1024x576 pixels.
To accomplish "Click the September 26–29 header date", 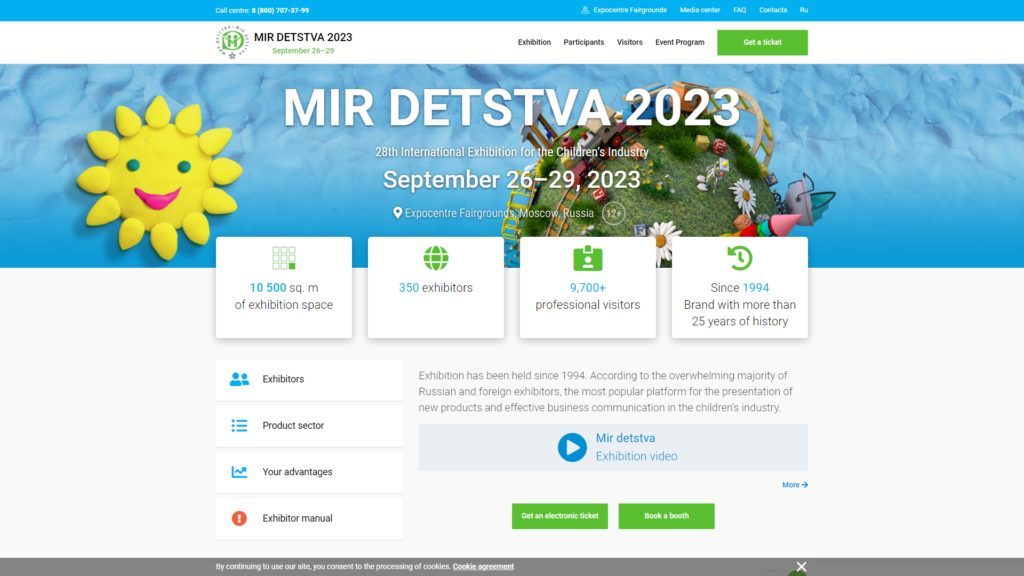I will (x=303, y=51).
